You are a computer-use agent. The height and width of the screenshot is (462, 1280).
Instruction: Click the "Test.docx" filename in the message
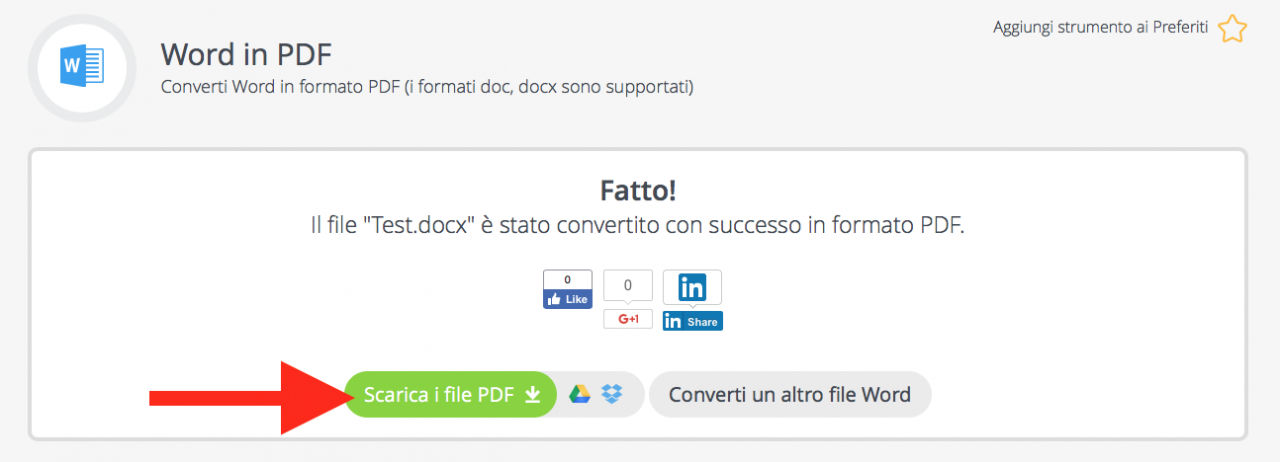(x=420, y=226)
